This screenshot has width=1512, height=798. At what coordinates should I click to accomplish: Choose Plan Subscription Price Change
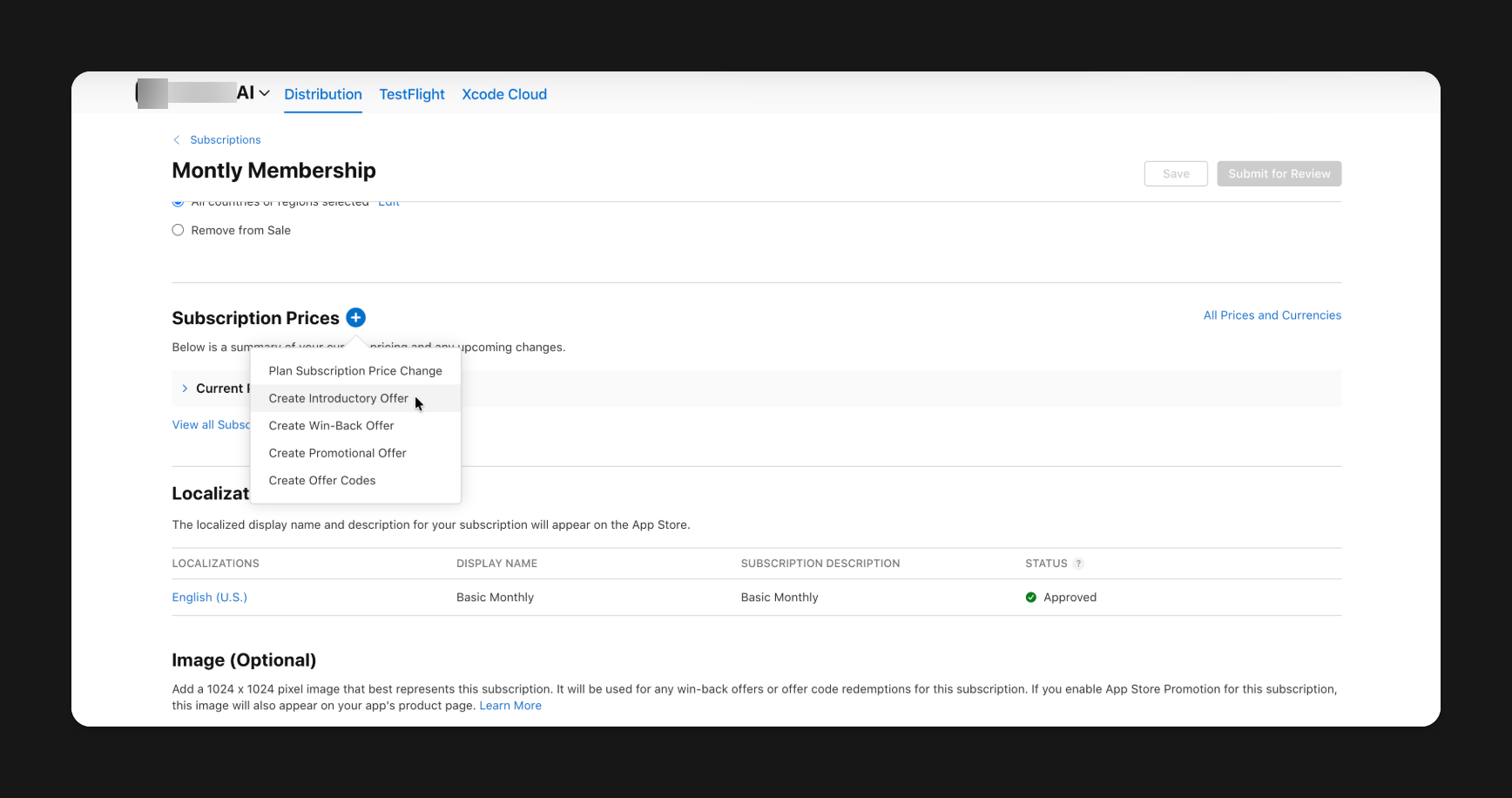pos(355,371)
